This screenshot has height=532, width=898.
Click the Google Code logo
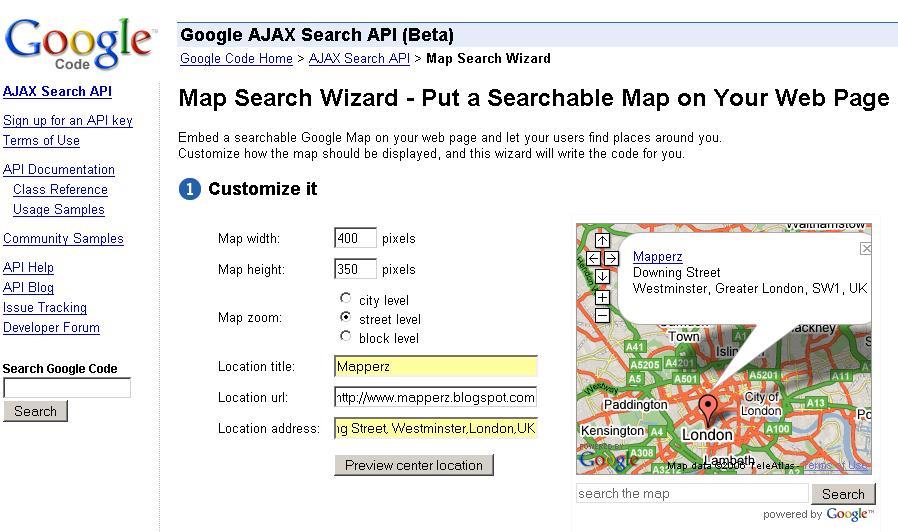(80, 43)
